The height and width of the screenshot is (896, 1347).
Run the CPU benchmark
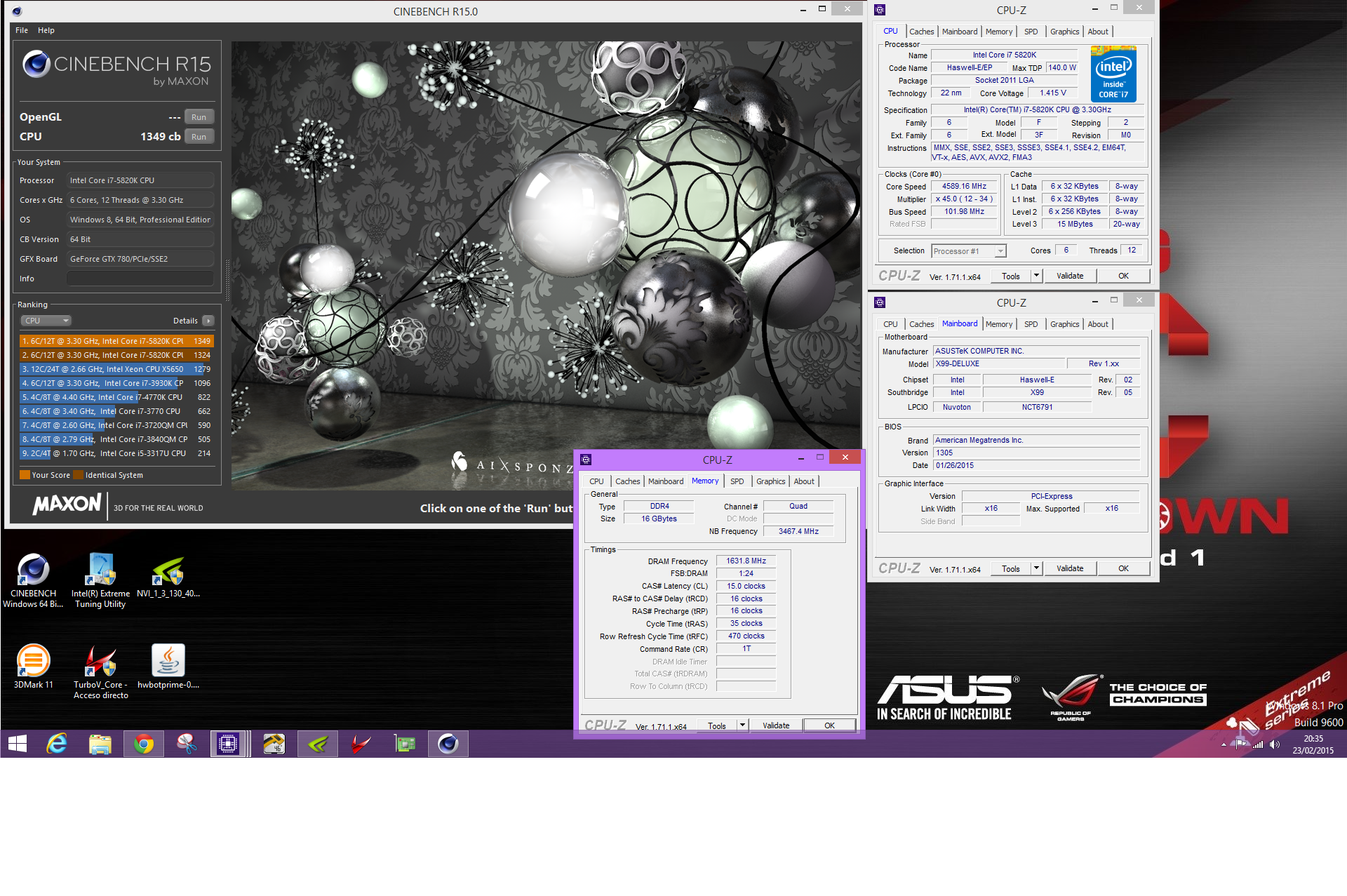pos(199,137)
